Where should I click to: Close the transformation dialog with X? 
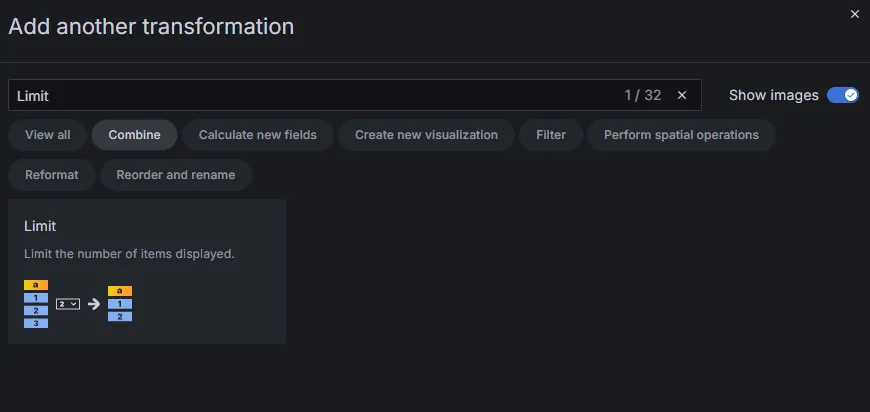tap(854, 14)
